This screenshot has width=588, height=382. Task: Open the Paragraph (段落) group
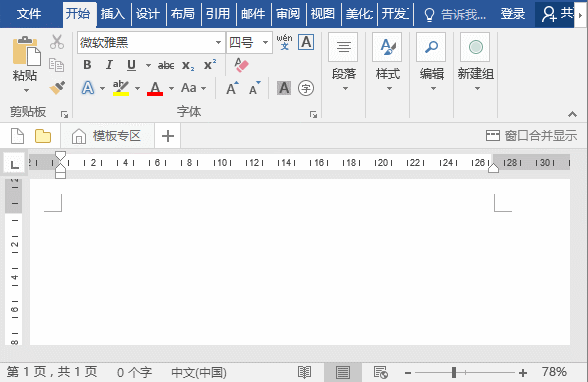tap(344, 63)
